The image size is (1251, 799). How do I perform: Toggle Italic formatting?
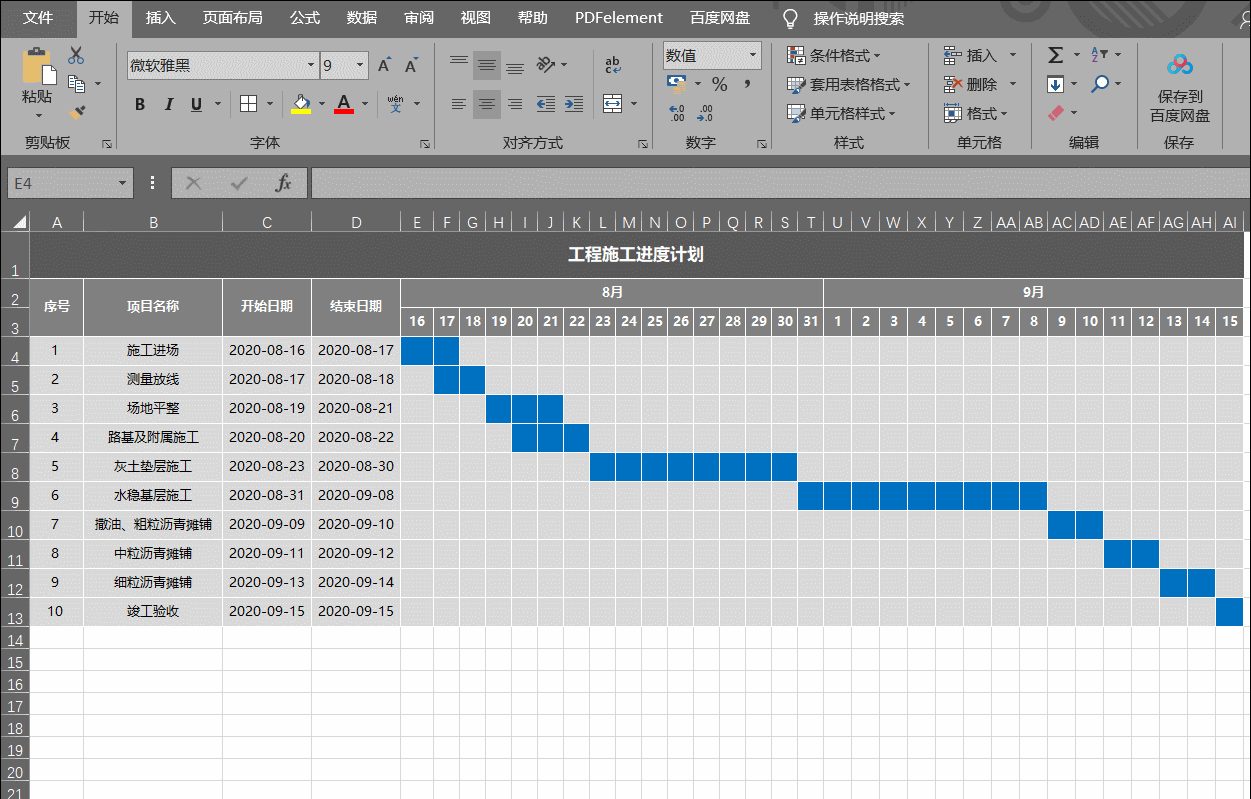(168, 104)
